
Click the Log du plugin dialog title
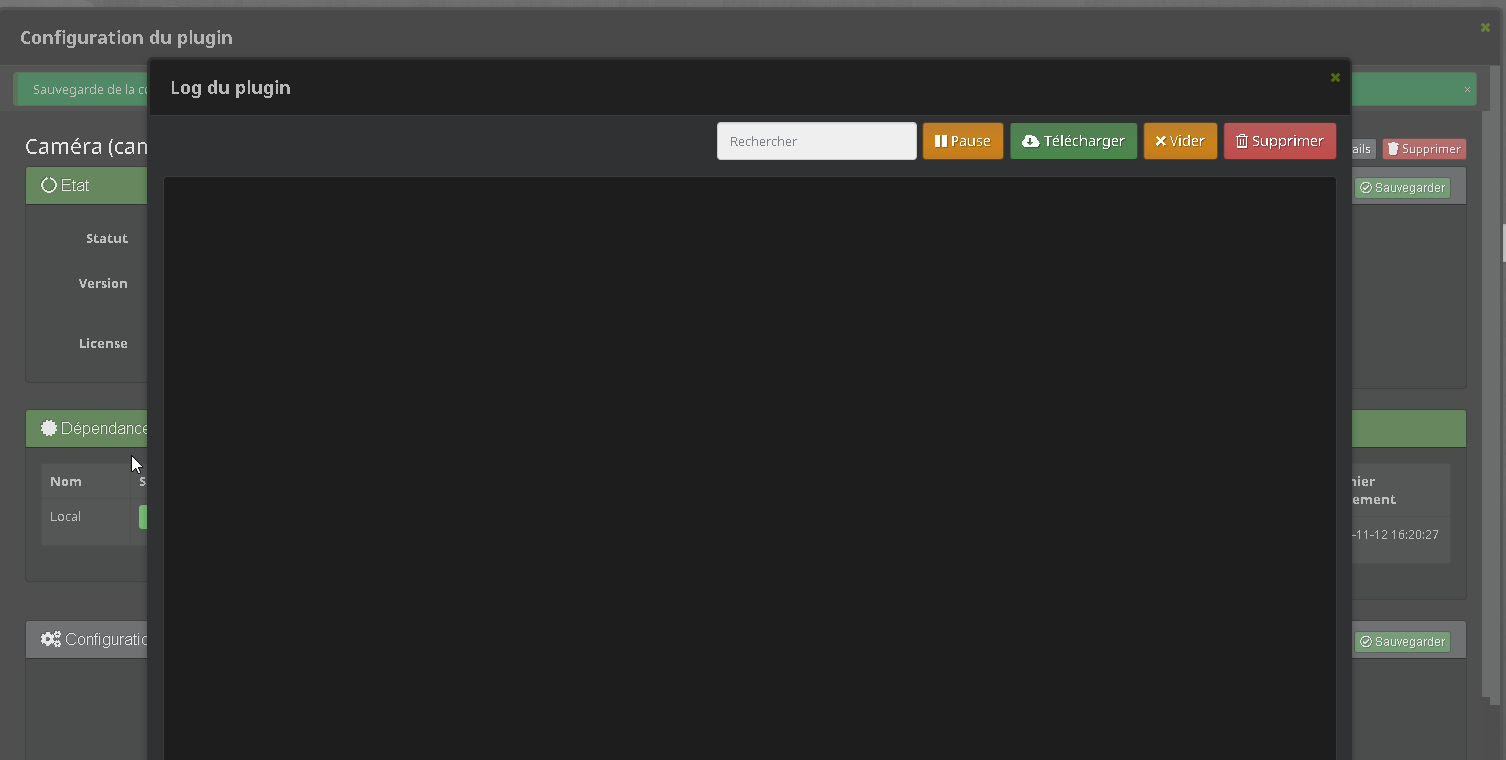click(230, 87)
